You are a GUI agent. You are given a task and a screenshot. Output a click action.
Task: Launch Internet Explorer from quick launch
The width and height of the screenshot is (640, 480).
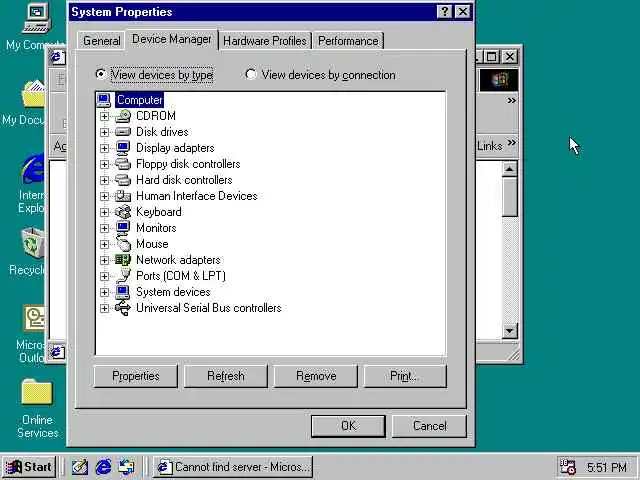click(103, 467)
